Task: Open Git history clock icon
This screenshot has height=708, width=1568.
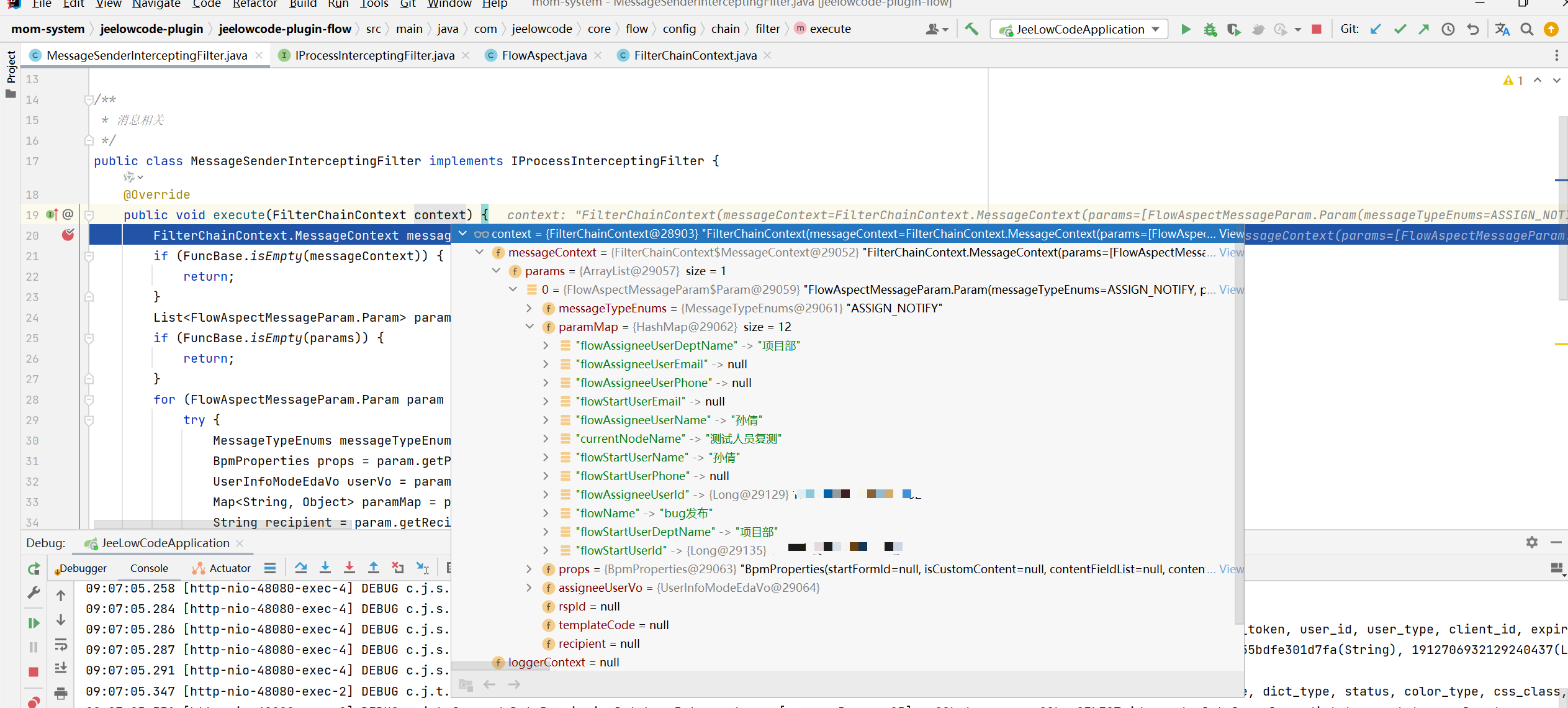Action: pos(1448,29)
